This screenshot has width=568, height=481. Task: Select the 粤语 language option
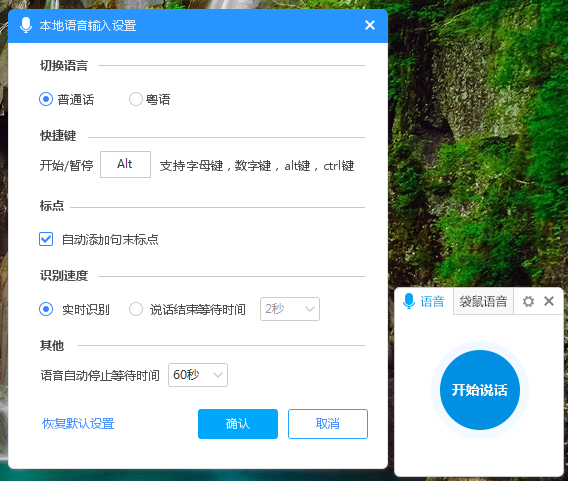tap(136, 99)
